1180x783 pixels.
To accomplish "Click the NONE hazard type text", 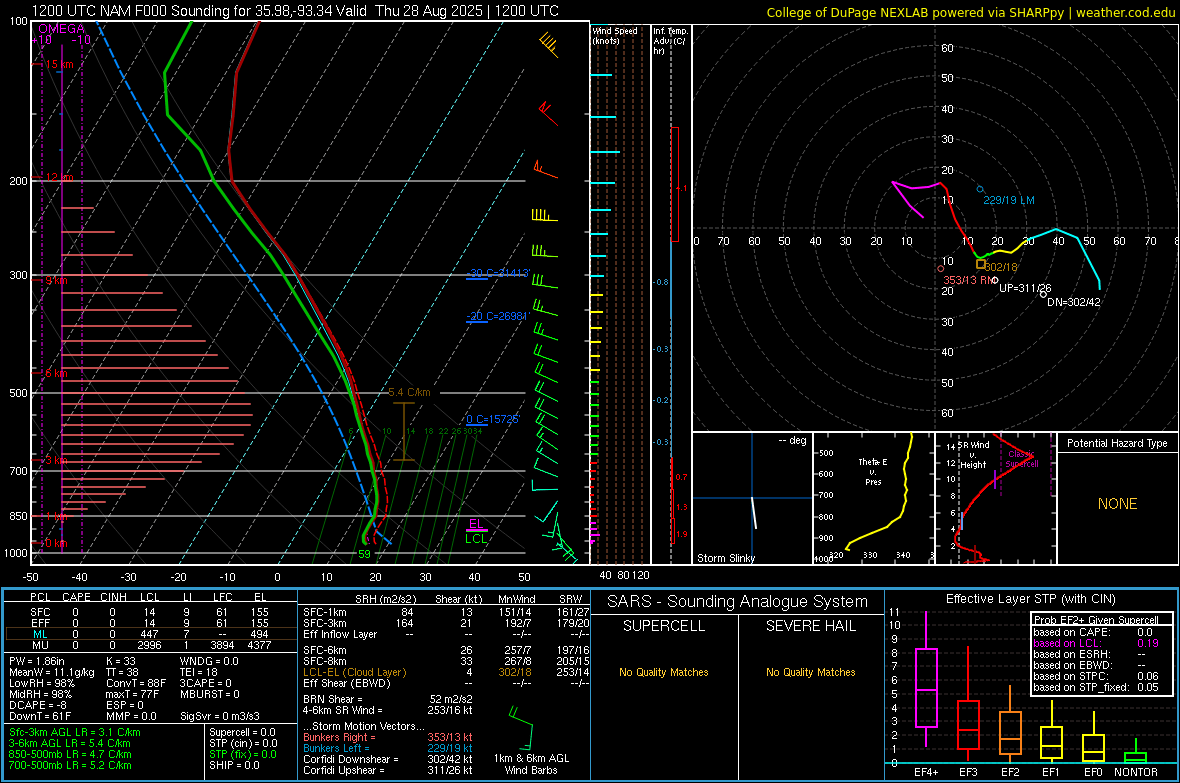I will [1117, 504].
